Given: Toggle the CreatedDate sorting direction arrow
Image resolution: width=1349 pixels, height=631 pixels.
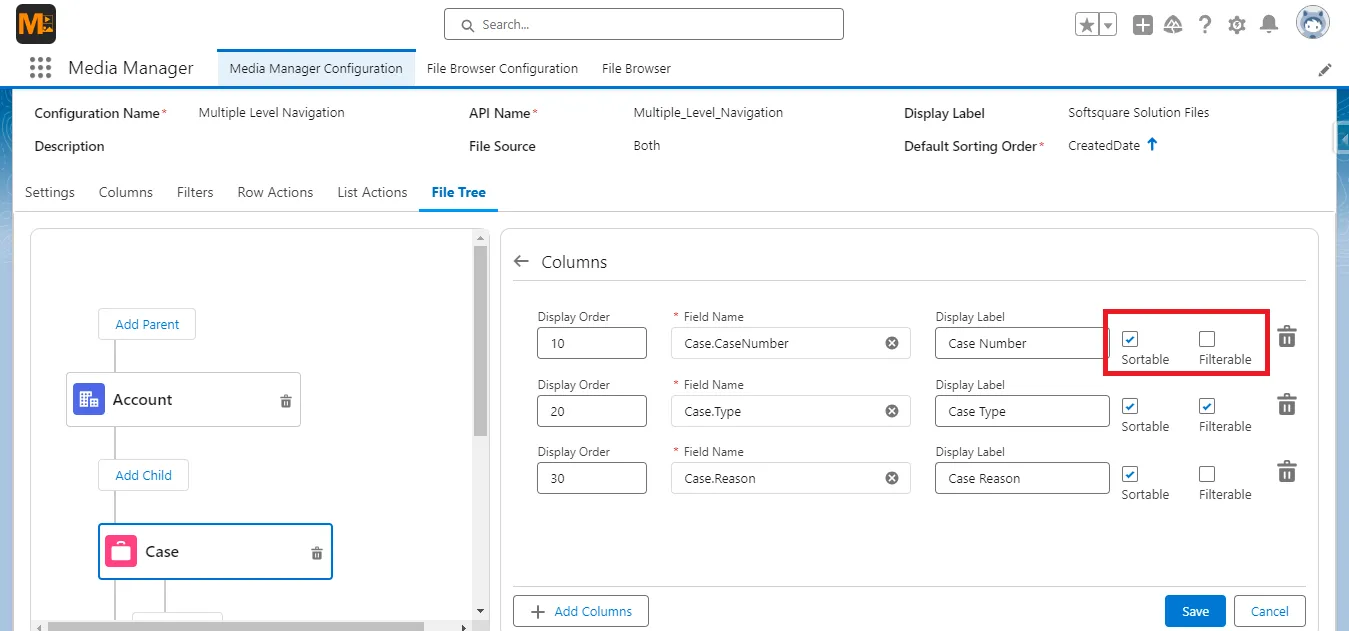Looking at the screenshot, I should pos(1151,145).
